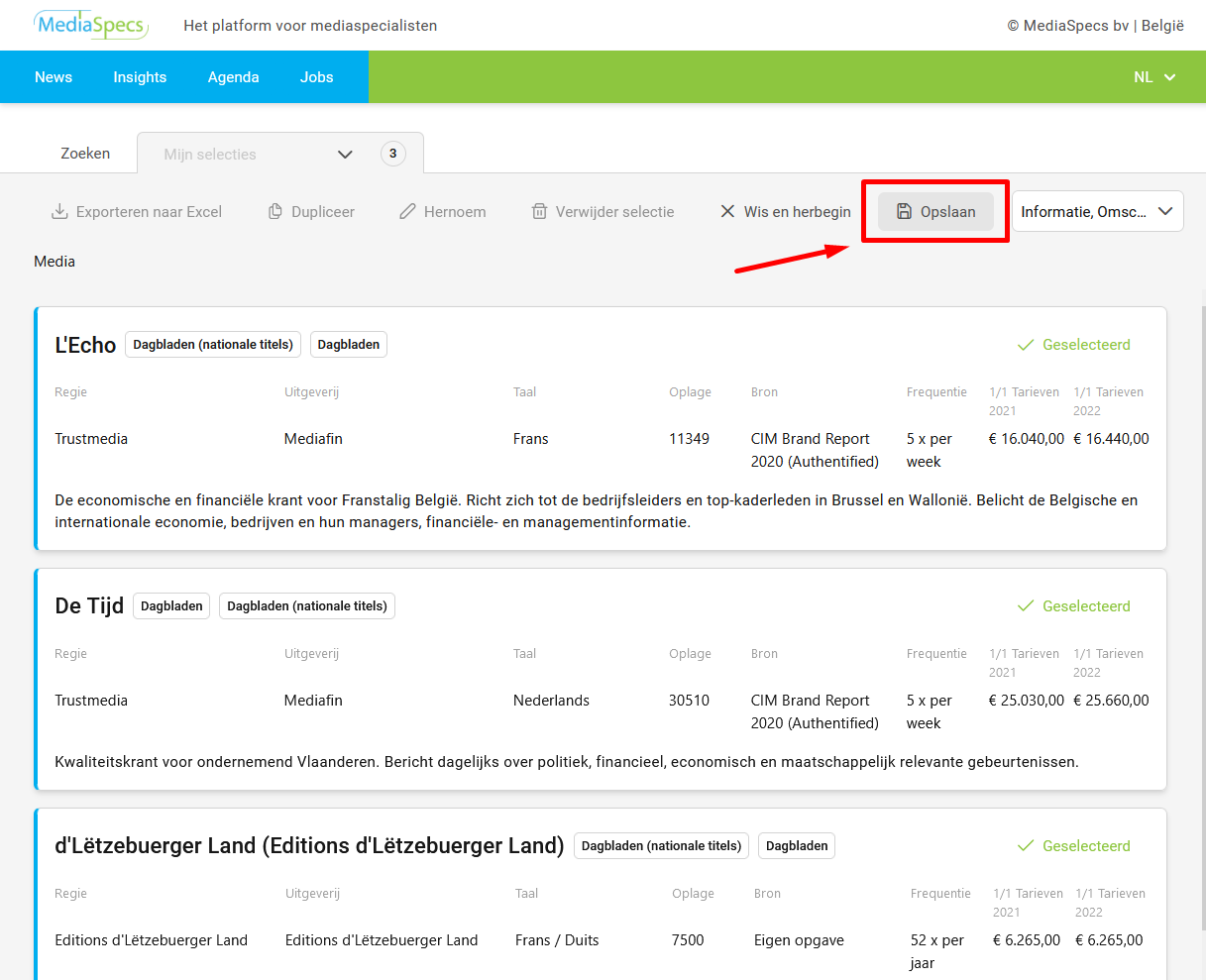Open the NL language dropdown
The height and width of the screenshot is (980, 1206).
click(1154, 77)
